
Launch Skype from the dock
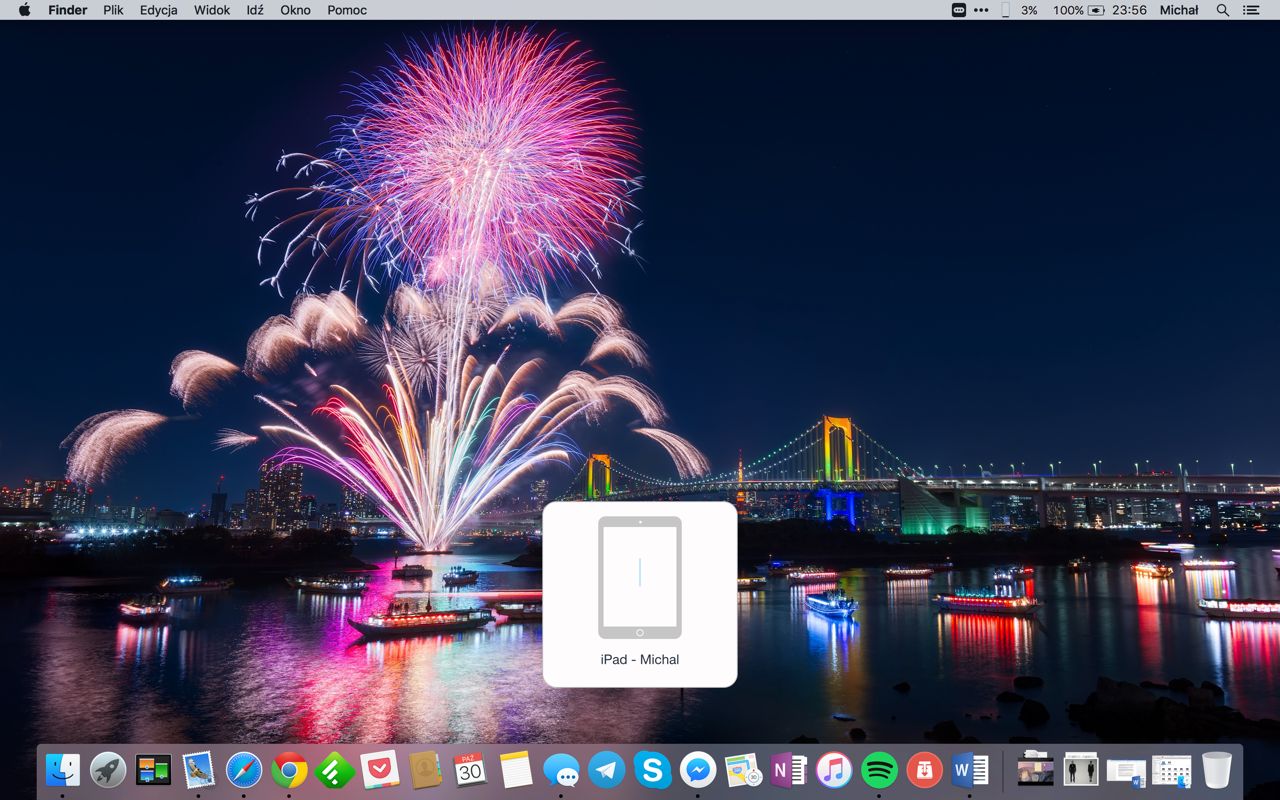pos(652,770)
